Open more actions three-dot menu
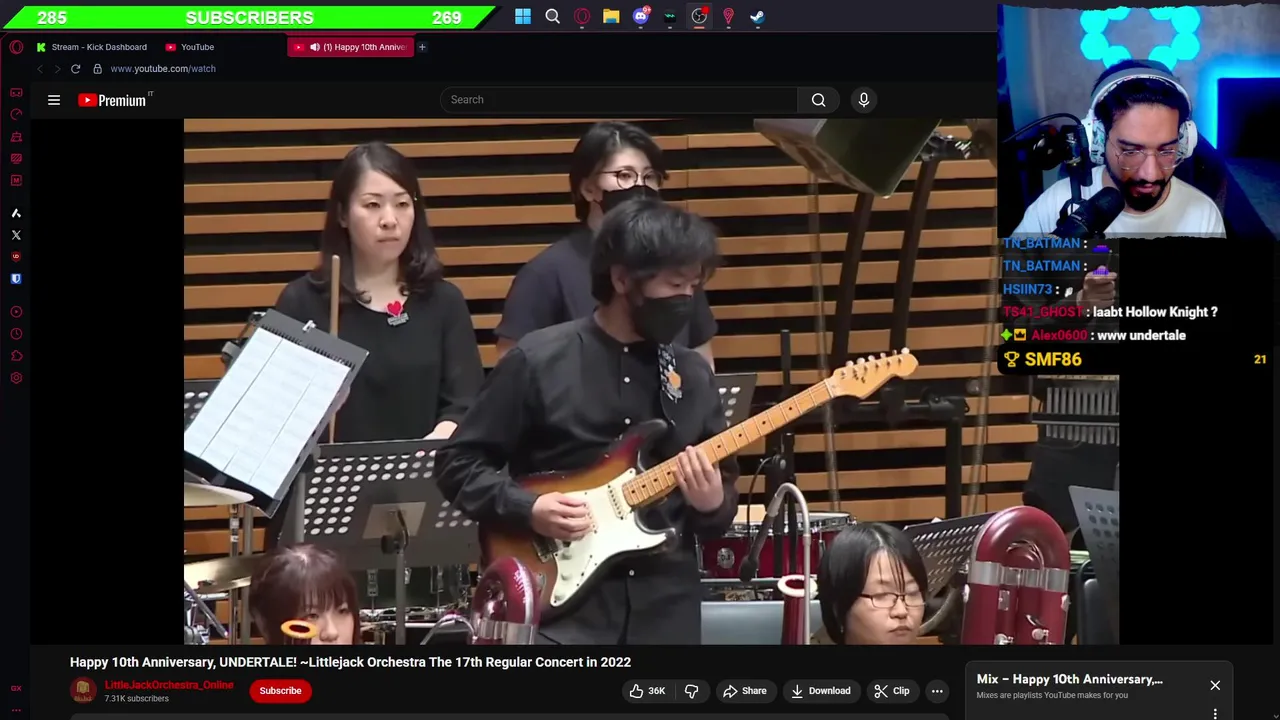Screen dimensions: 1280x720 [x=937, y=691]
